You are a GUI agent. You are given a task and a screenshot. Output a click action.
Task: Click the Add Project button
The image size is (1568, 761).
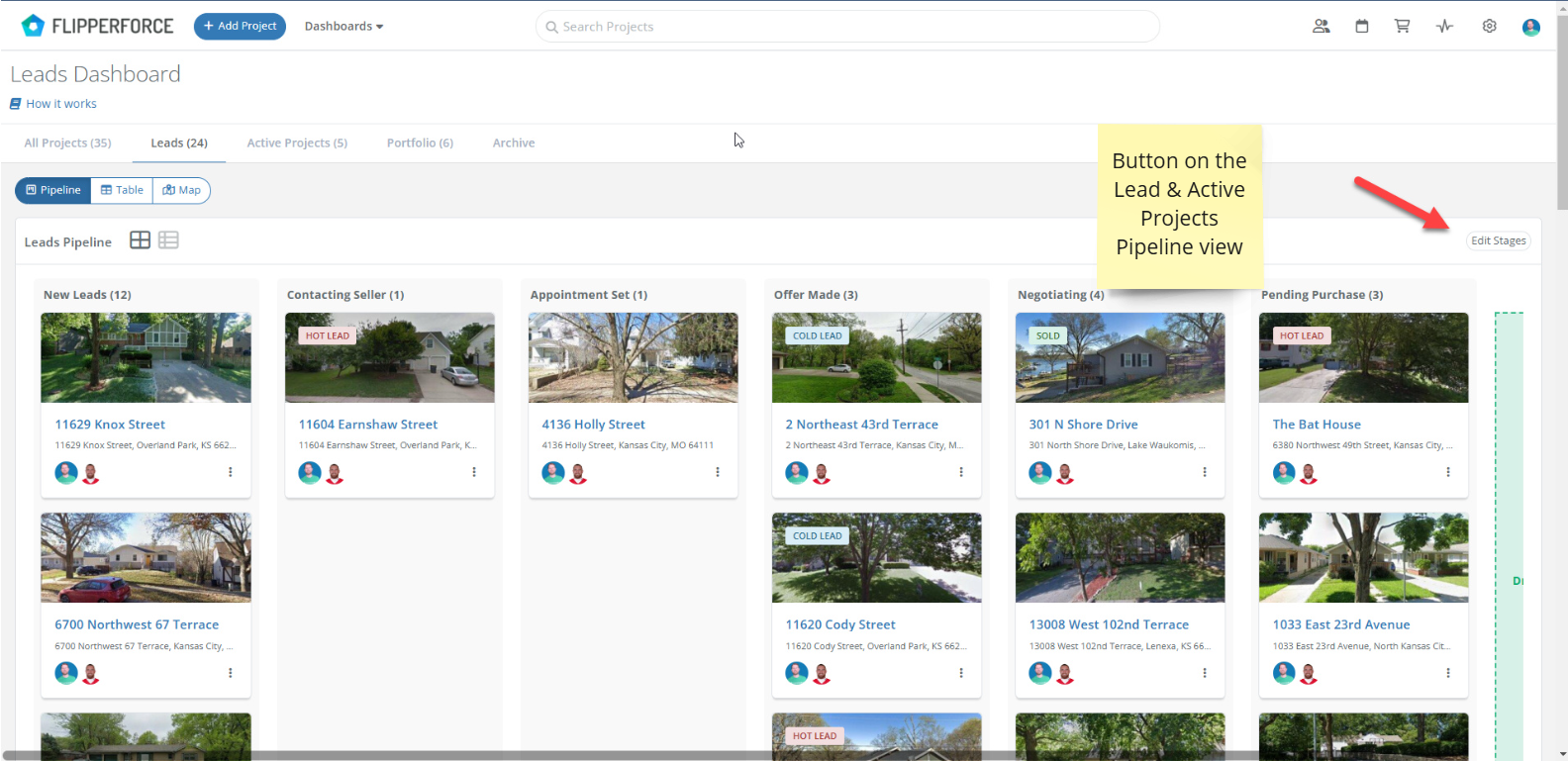point(240,27)
